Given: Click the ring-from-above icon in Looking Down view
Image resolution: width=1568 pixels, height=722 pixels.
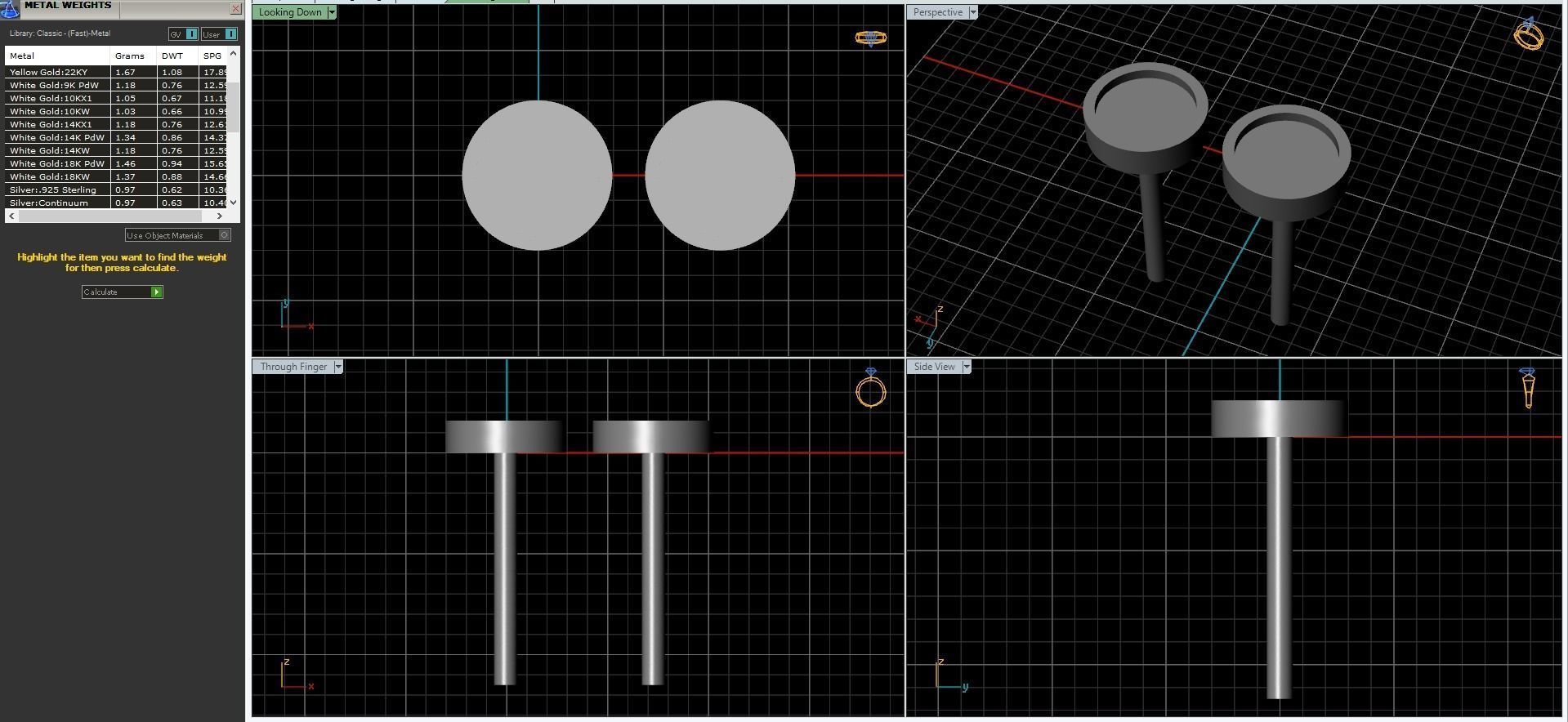Looking at the screenshot, I should 871,38.
